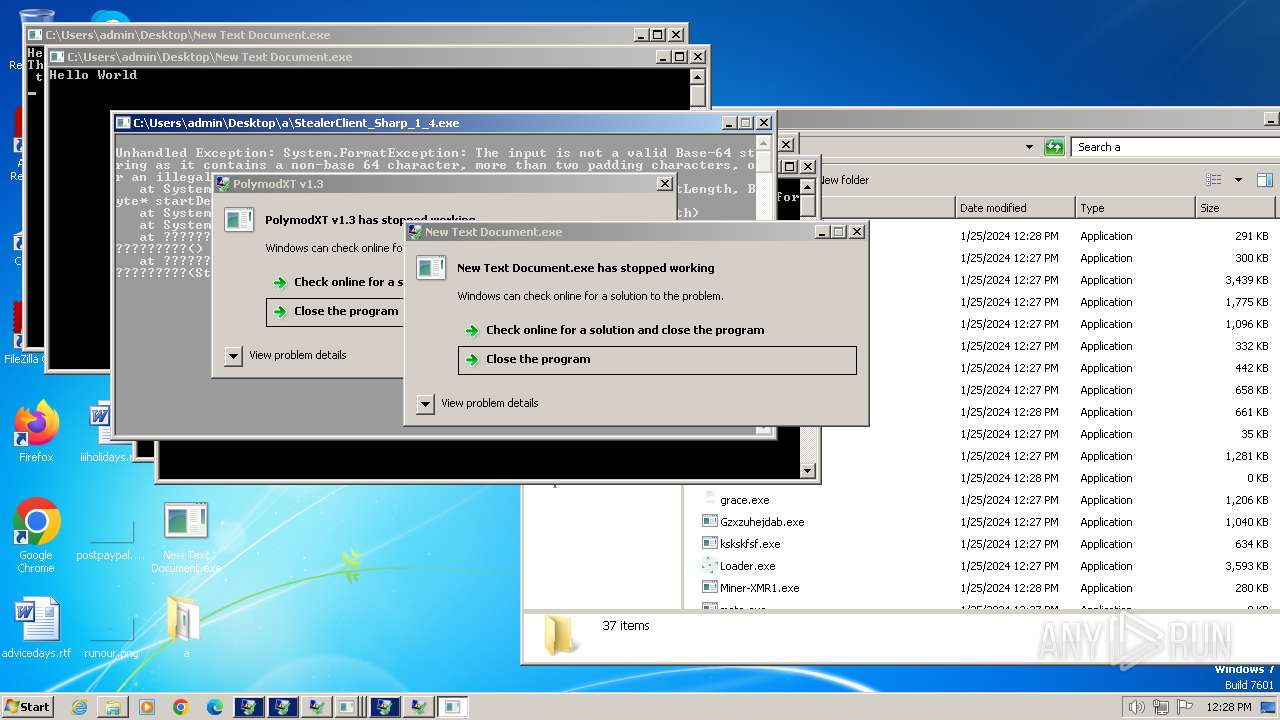Click the 12:28 PM taskbar clock
Screen dimensions: 1280x720
1228,707
